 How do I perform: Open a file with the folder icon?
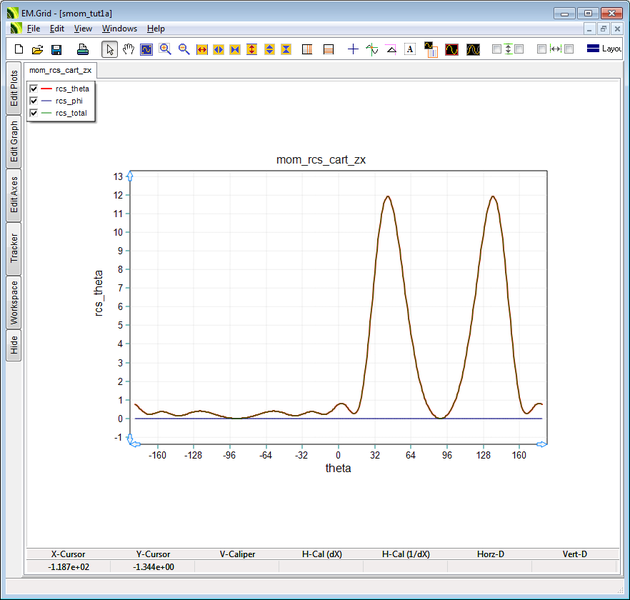pos(37,49)
